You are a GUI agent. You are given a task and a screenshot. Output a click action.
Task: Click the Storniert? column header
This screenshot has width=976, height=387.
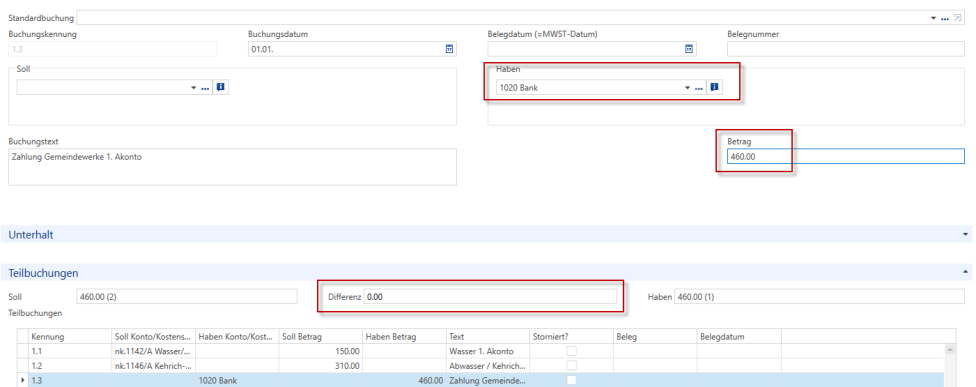tap(571, 337)
